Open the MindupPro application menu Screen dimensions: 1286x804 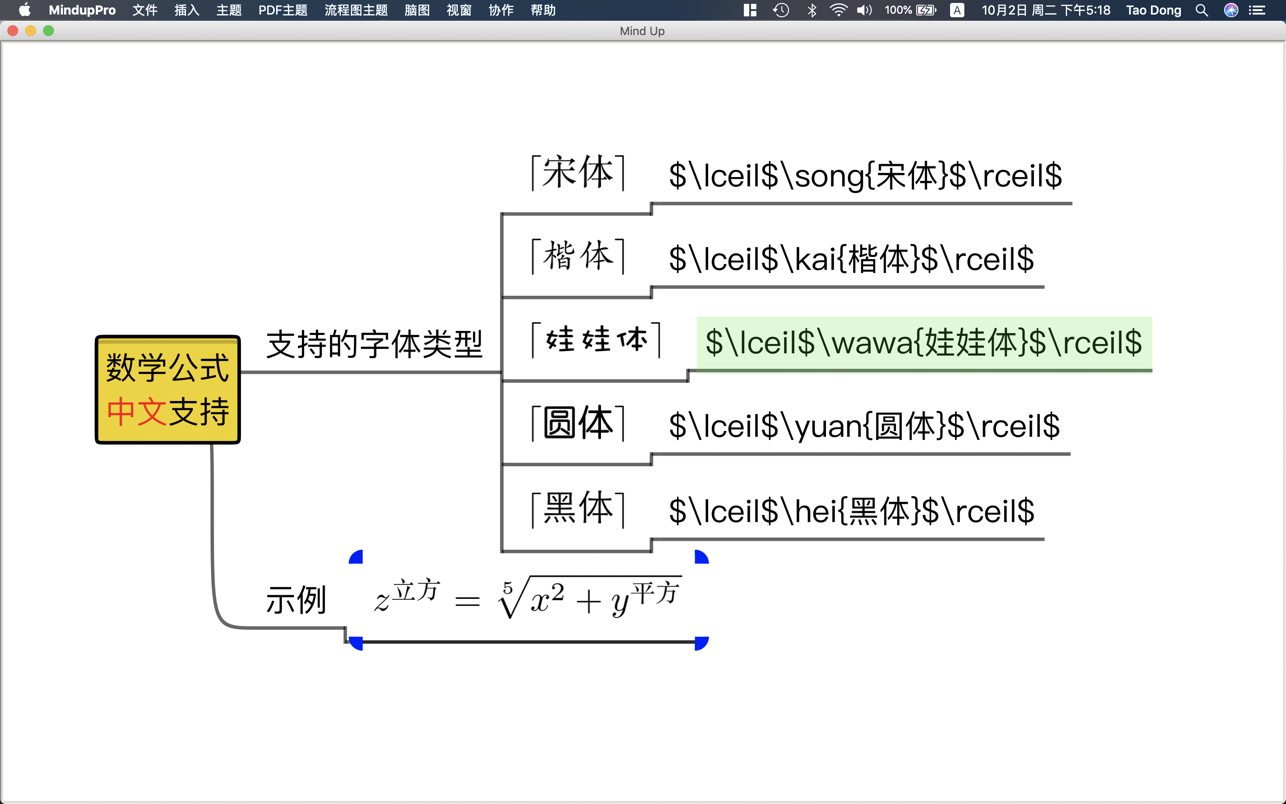click(82, 10)
